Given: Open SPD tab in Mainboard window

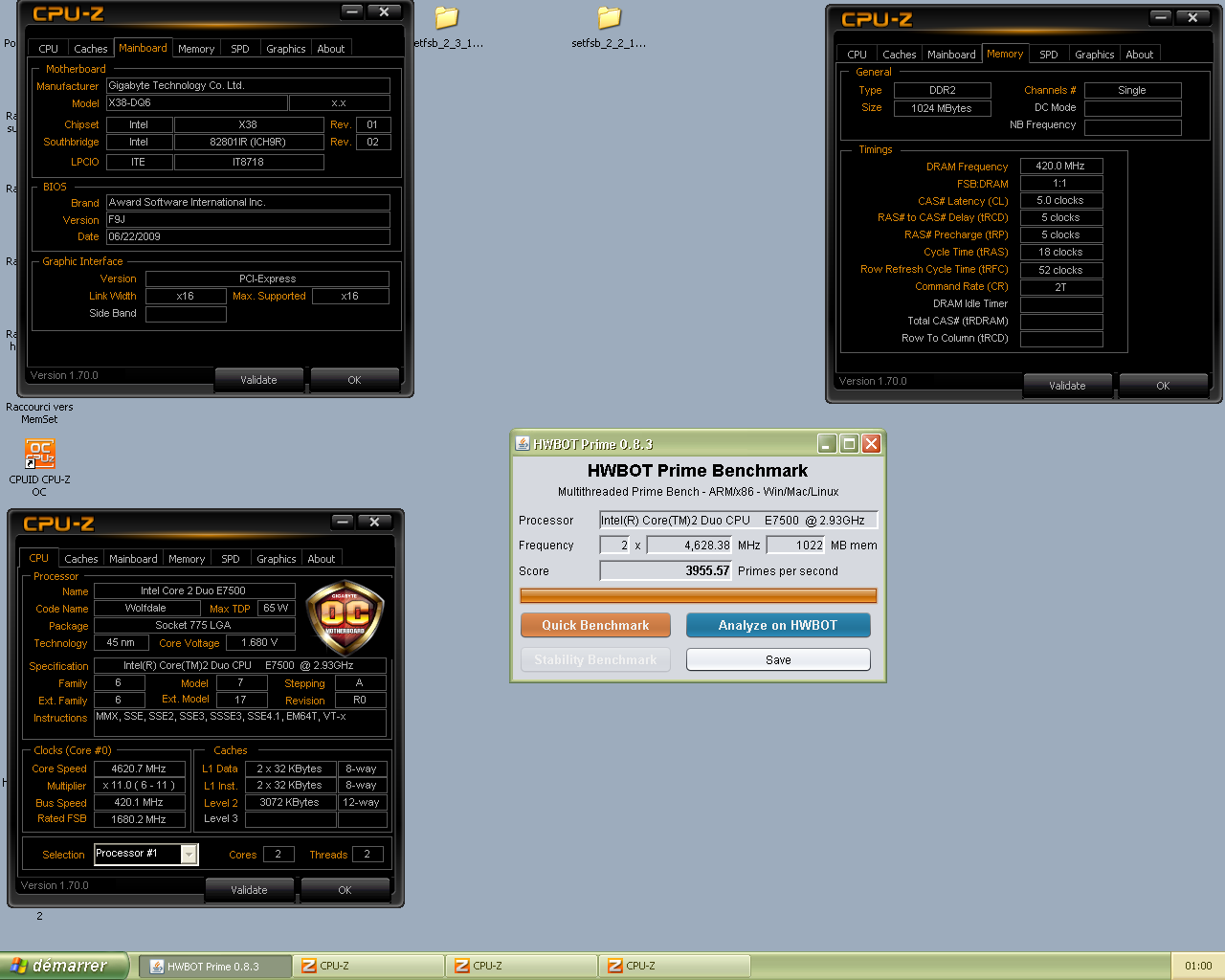Looking at the screenshot, I should coord(240,49).
